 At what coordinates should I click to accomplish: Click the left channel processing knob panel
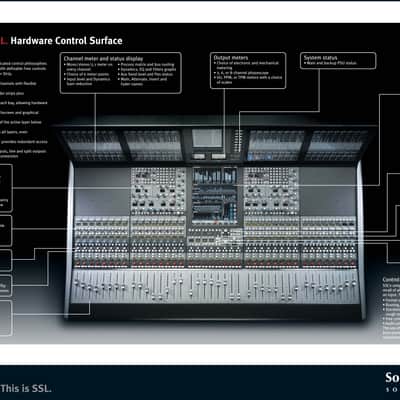(158, 191)
